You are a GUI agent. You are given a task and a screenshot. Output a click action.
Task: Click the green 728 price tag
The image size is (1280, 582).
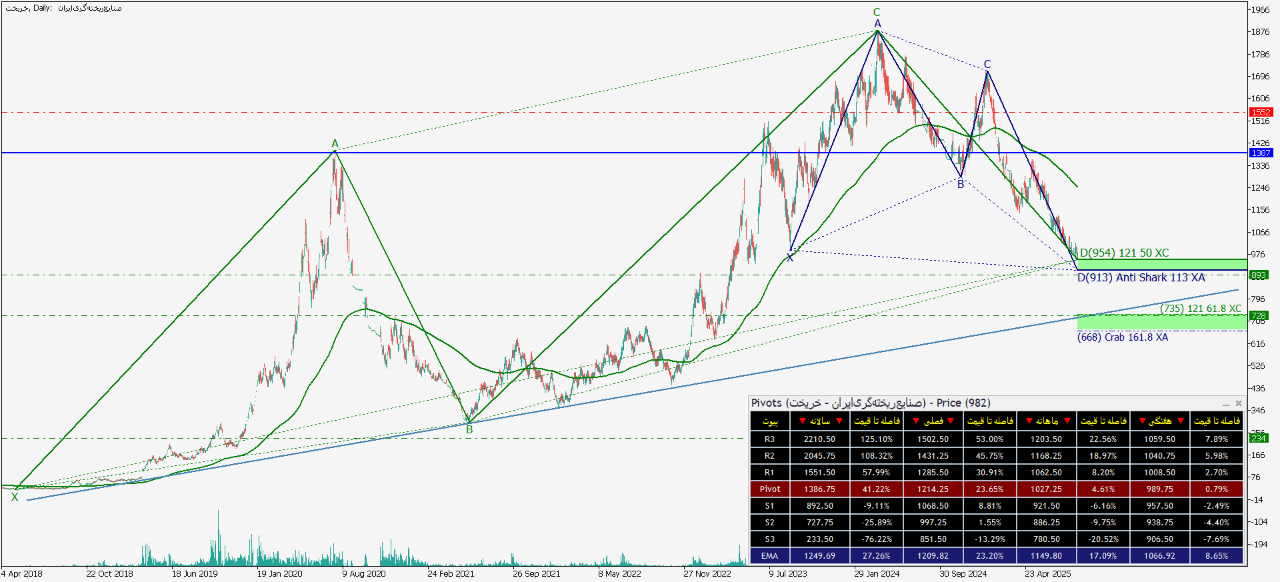tap(1259, 316)
